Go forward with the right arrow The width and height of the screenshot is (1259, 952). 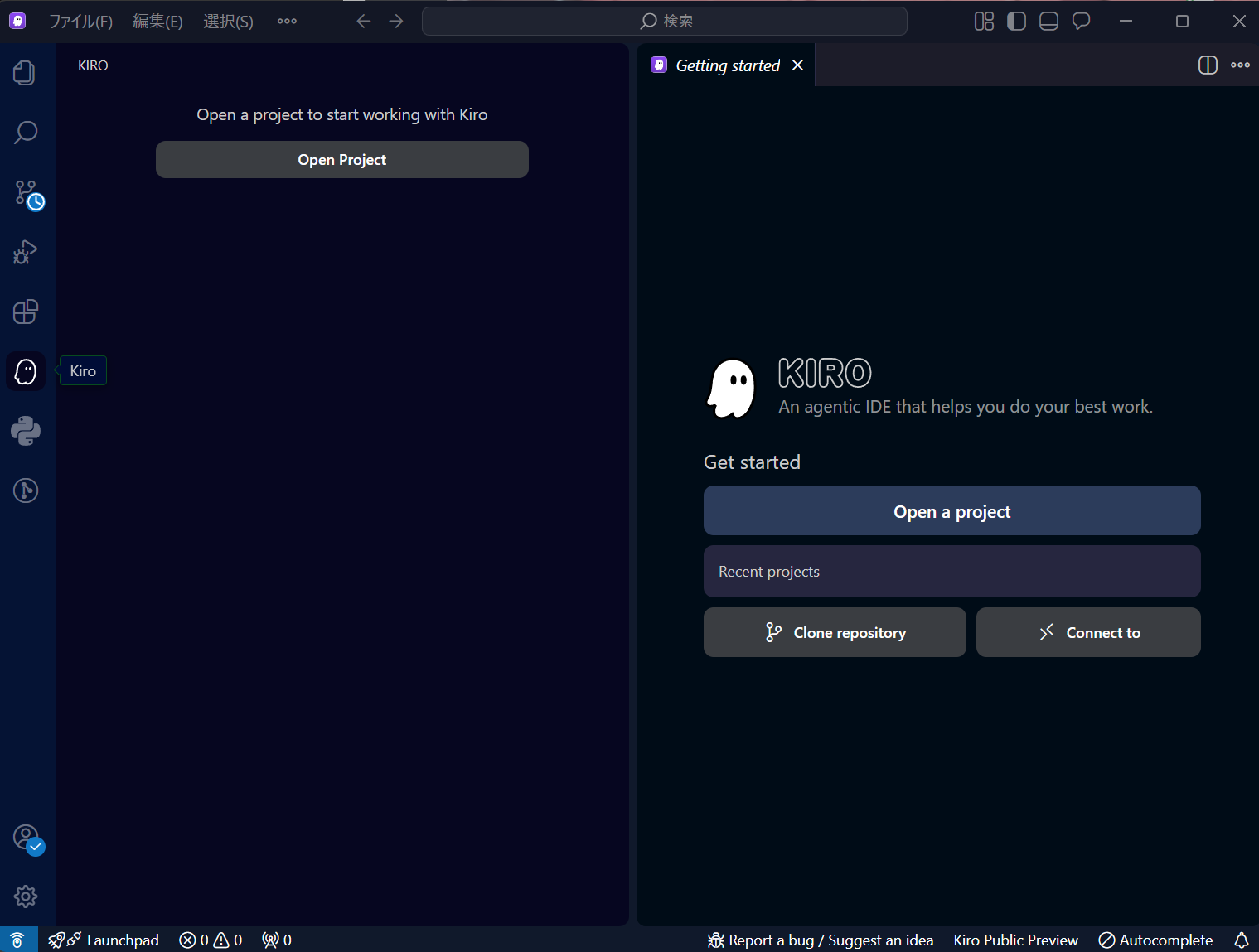click(x=396, y=22)
